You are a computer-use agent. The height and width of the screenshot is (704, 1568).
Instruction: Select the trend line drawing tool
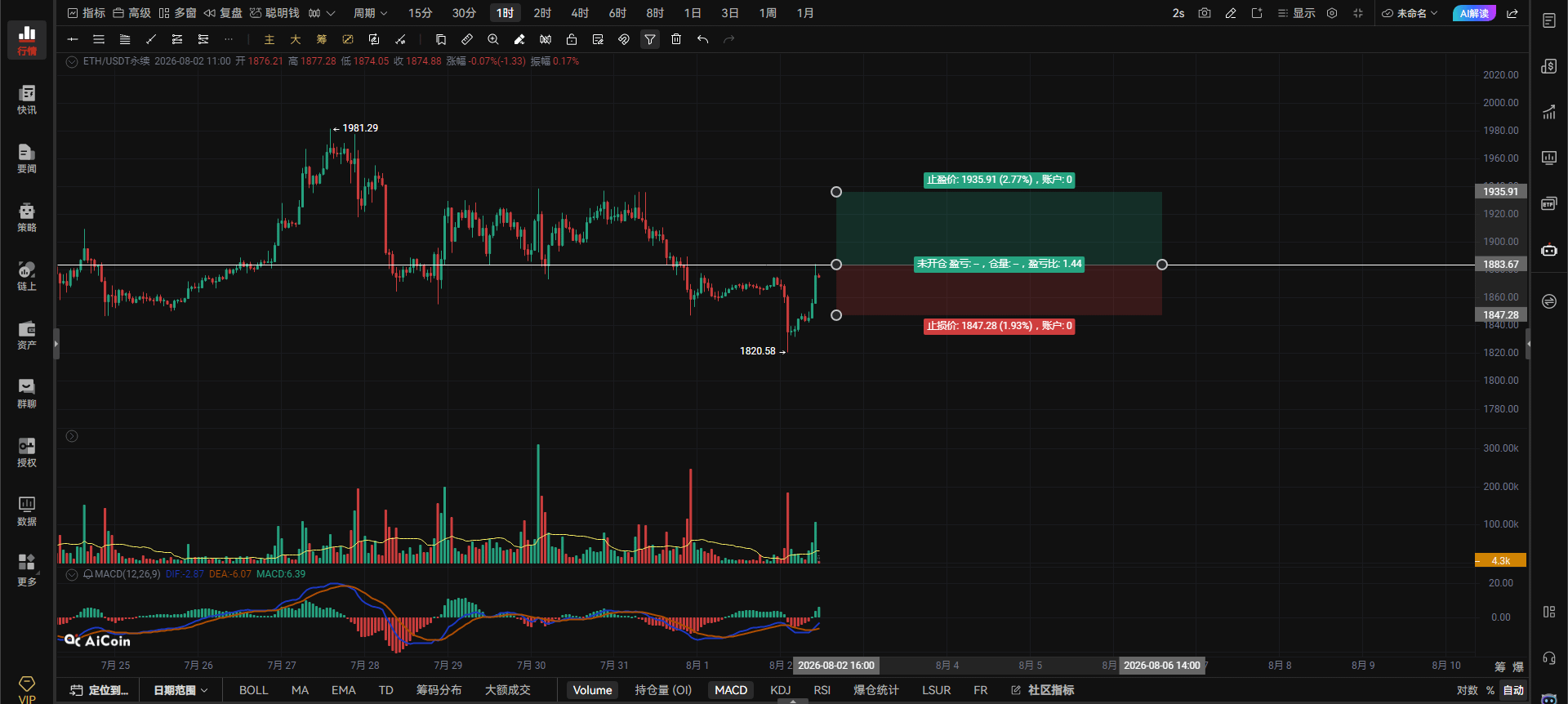pos(151,39)
